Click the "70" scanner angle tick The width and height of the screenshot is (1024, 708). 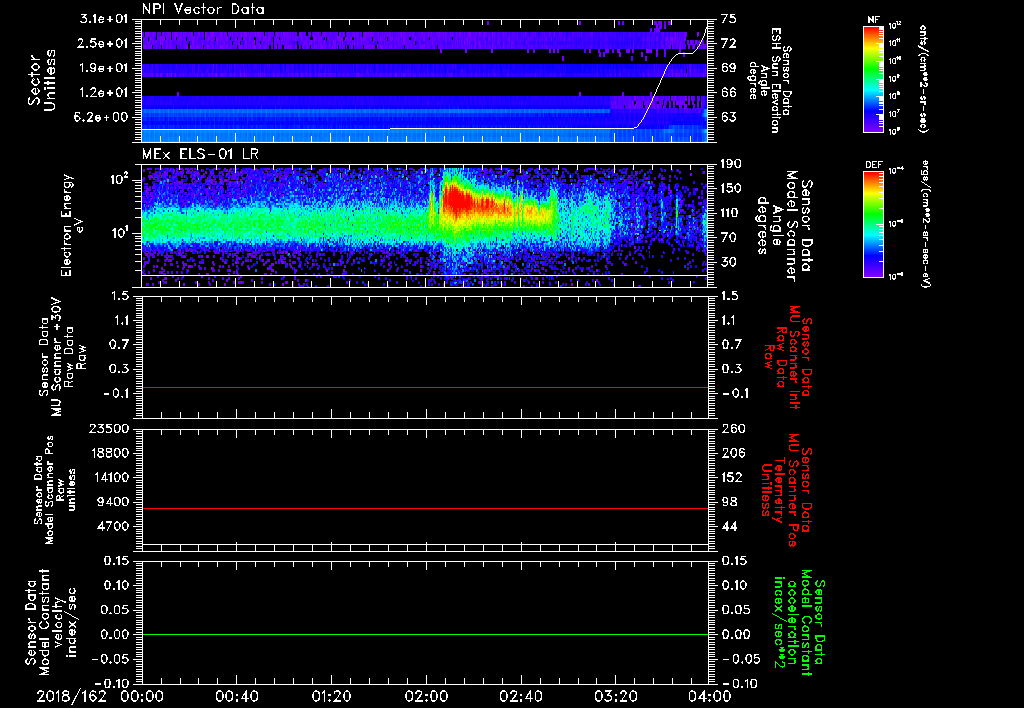click(729, 238)
